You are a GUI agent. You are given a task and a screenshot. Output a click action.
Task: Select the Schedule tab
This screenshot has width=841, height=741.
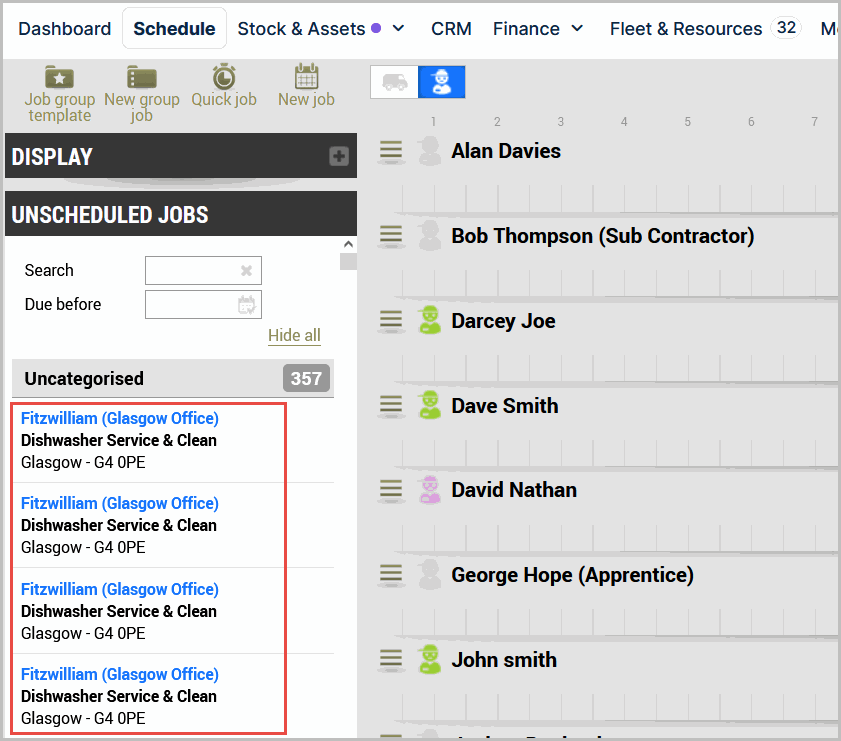pos(174,28)
